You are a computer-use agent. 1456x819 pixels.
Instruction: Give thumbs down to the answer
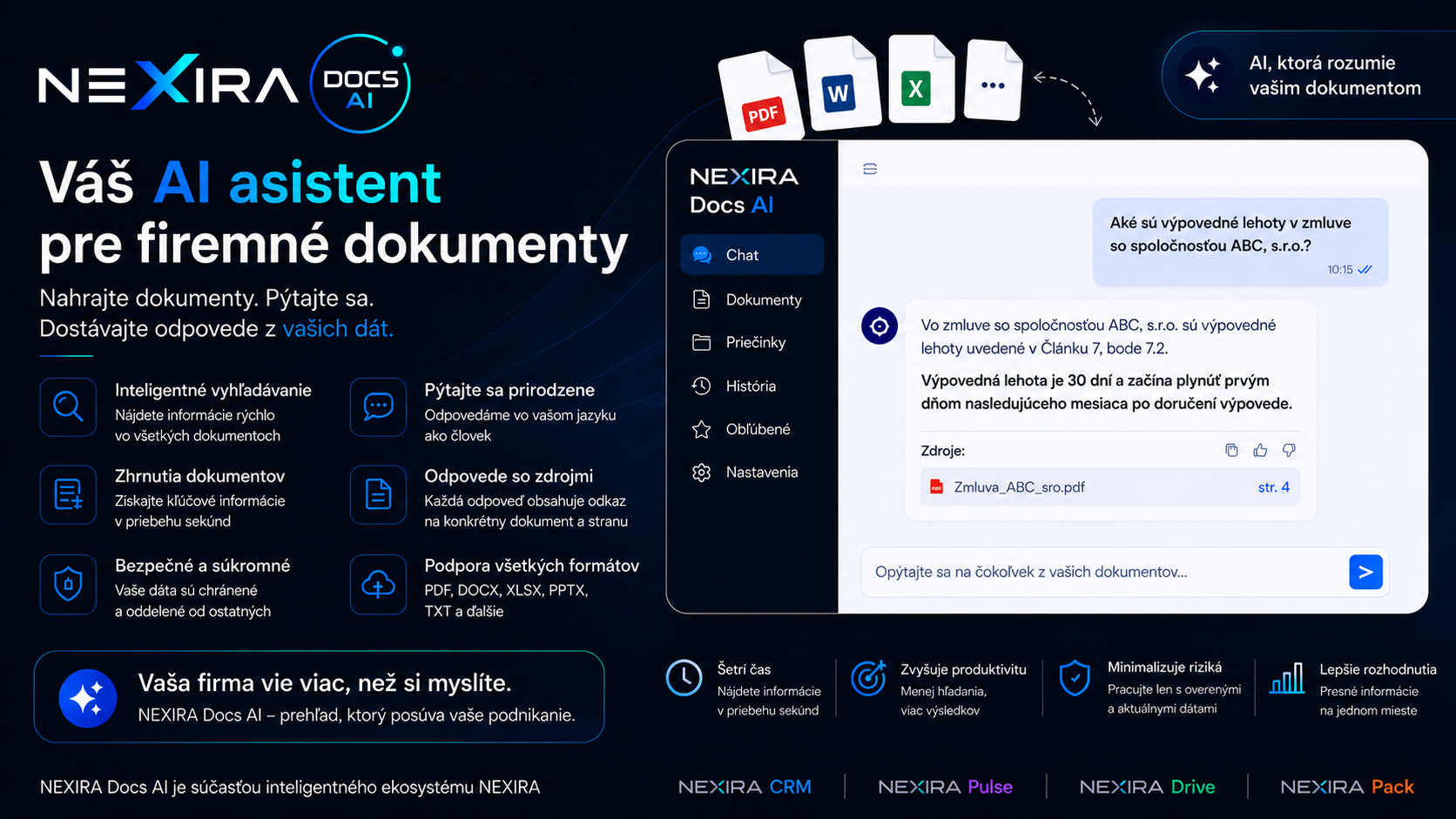[1289, 450]
